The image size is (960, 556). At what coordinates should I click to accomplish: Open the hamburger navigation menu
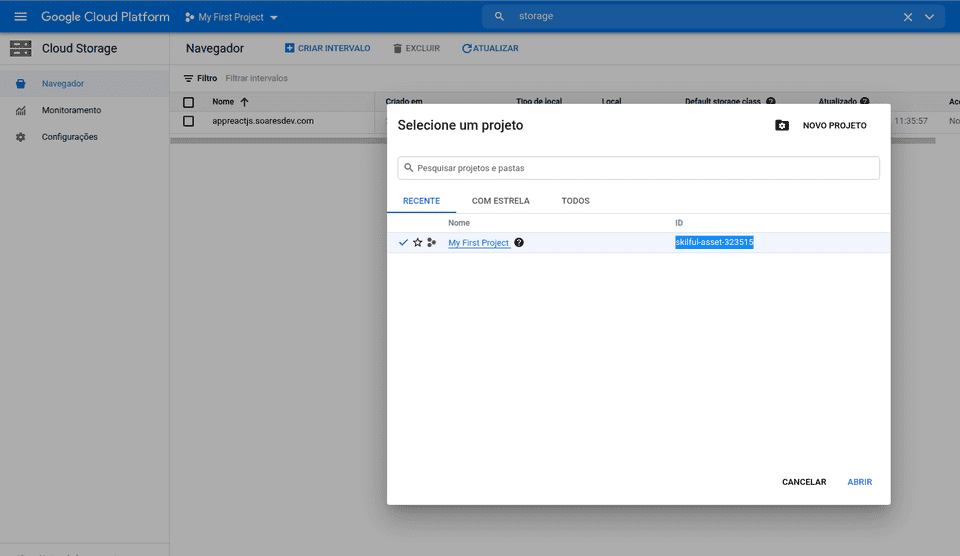pyautogui.click(x=20, y=17)
